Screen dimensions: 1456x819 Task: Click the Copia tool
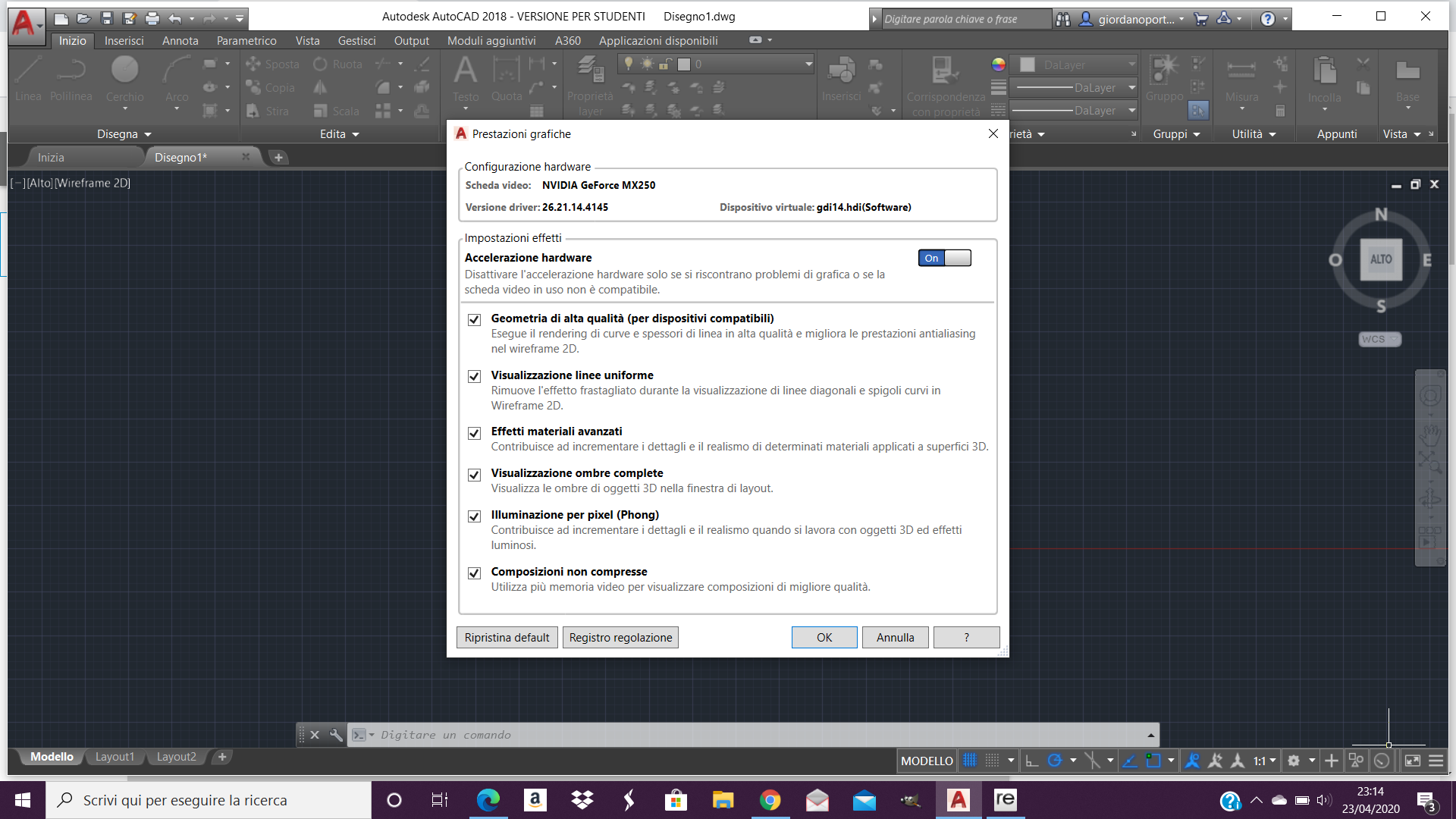(270, 88)
